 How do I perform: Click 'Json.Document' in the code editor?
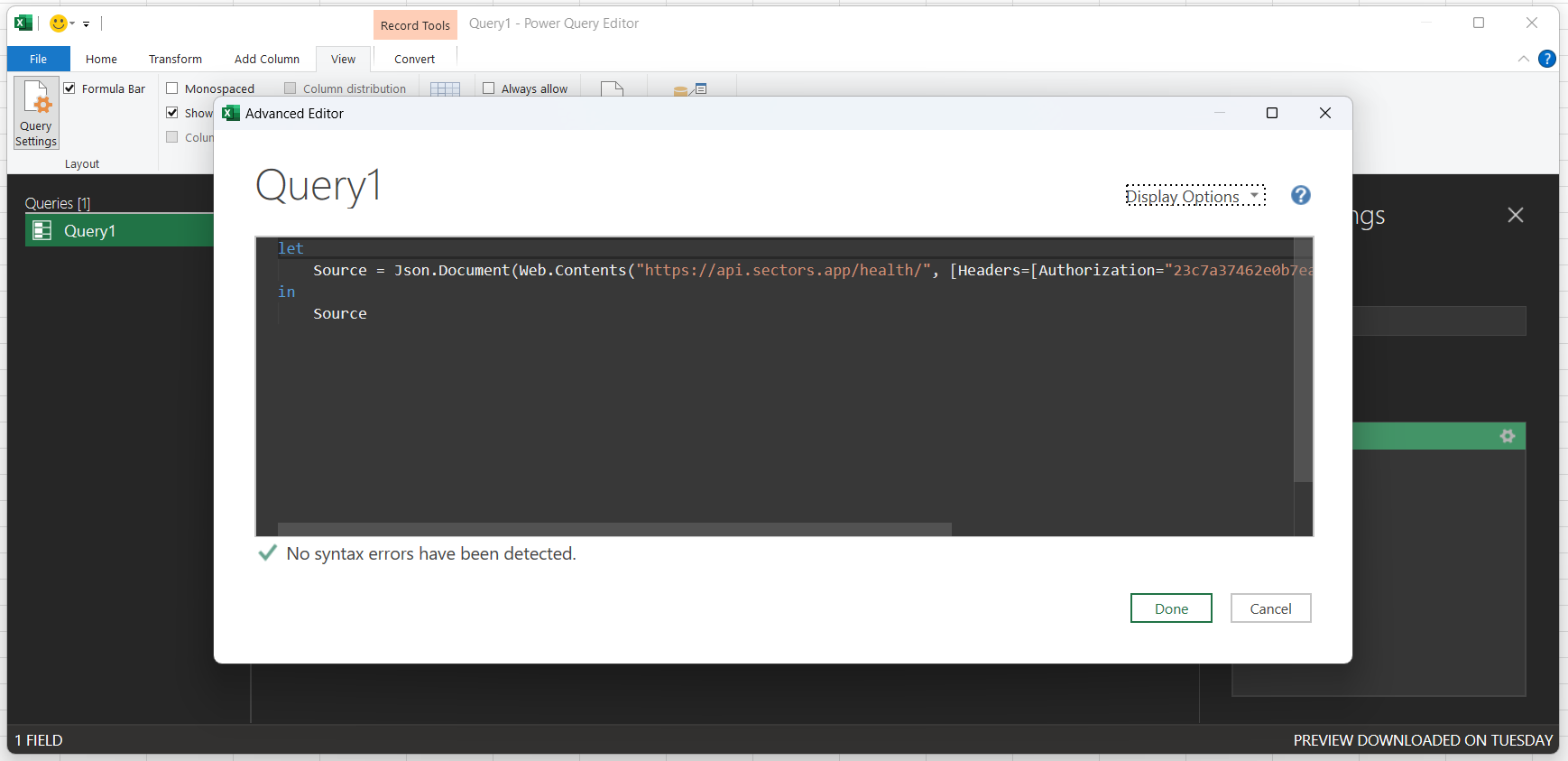pos(452,270)
